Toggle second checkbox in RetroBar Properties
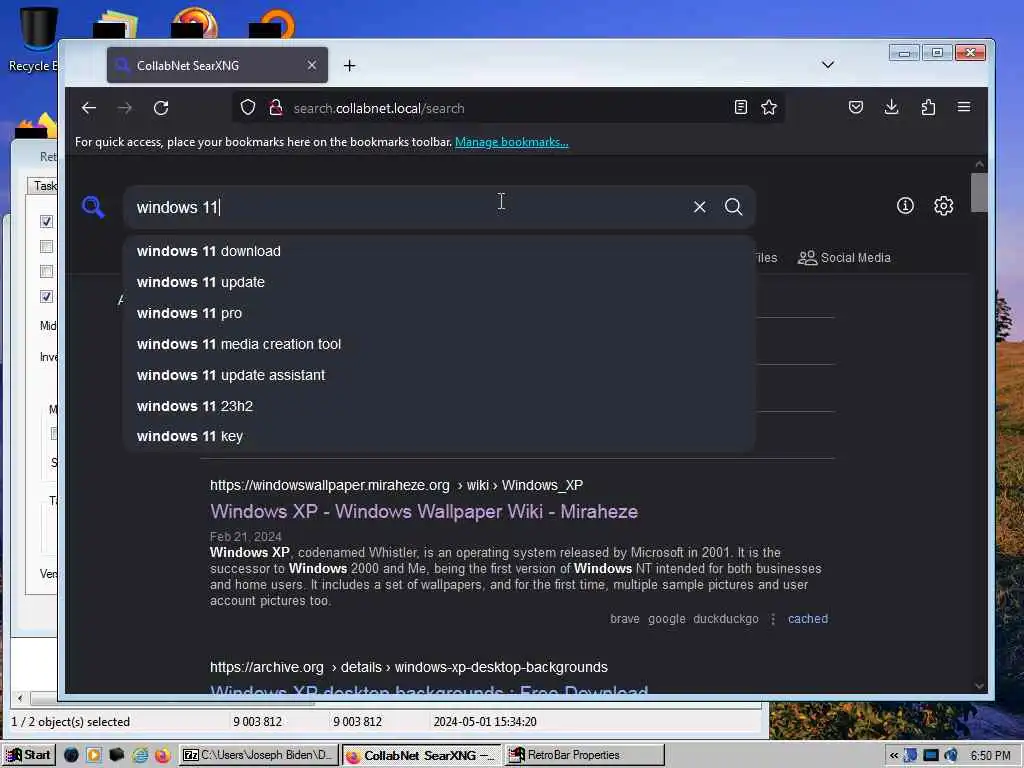1024x768 pixels. tap(46, 246)
